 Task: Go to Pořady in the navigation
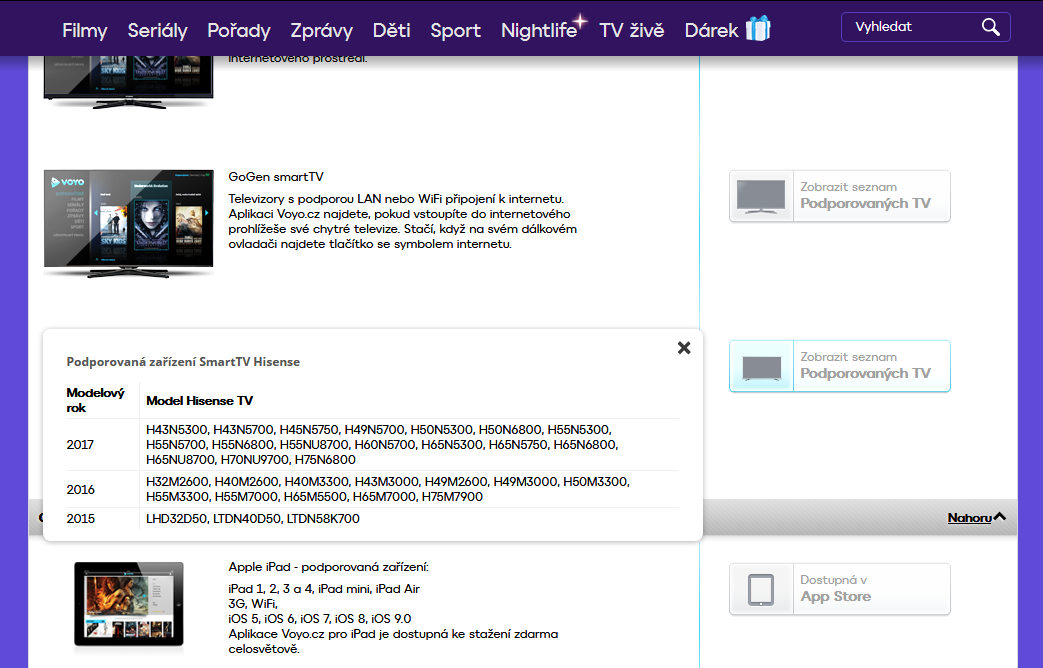(239, 31)
